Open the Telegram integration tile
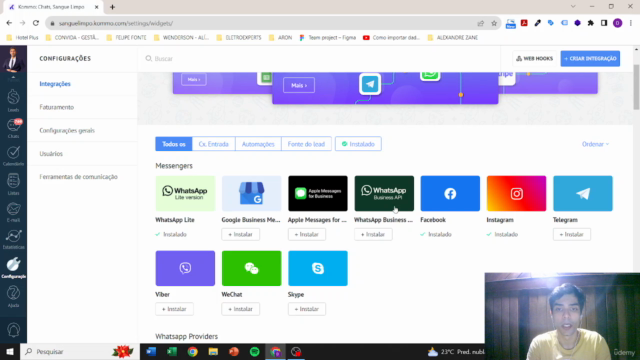 coord(583,193)
